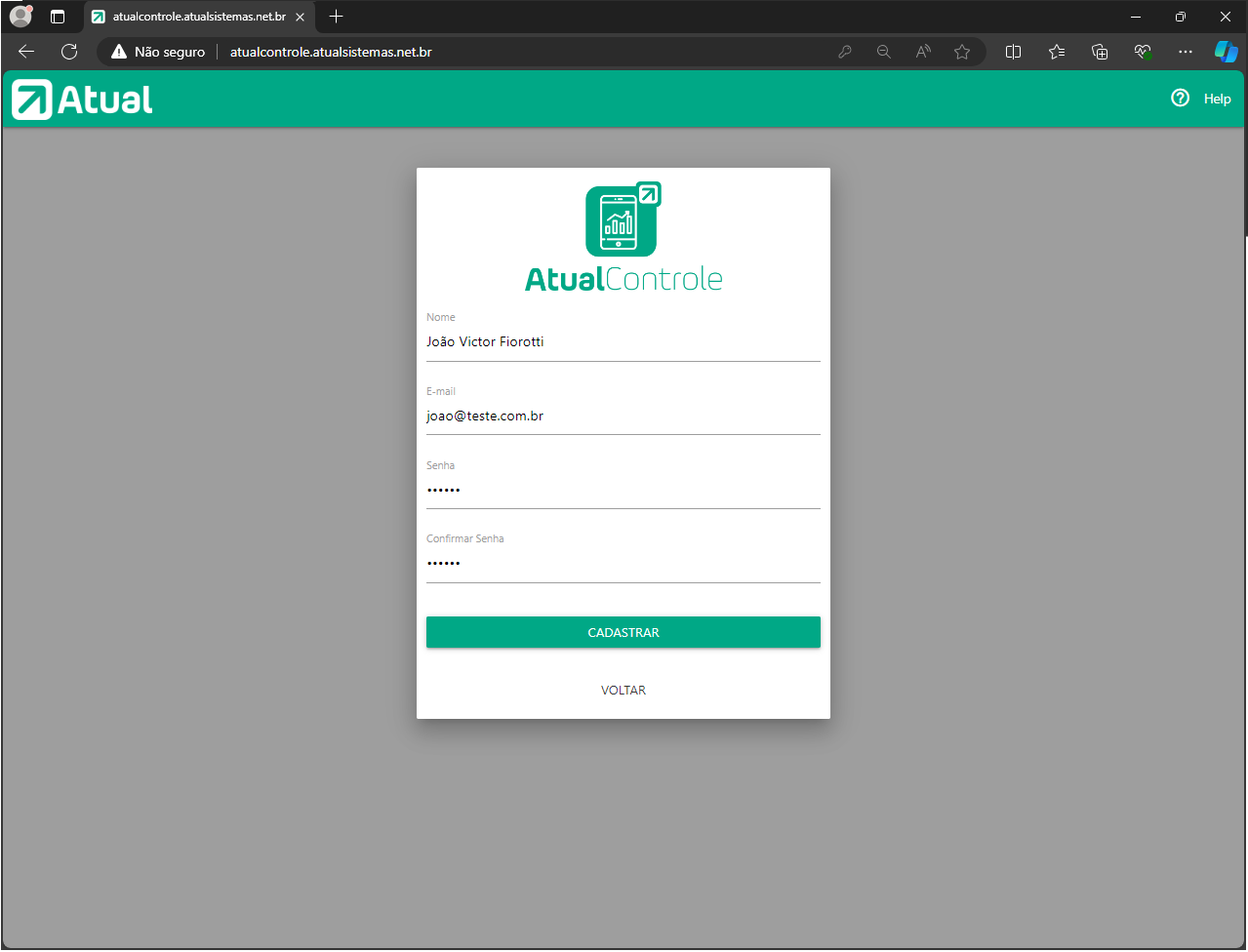
Task: Open the browser profile avatar
Action: (20, 17)
